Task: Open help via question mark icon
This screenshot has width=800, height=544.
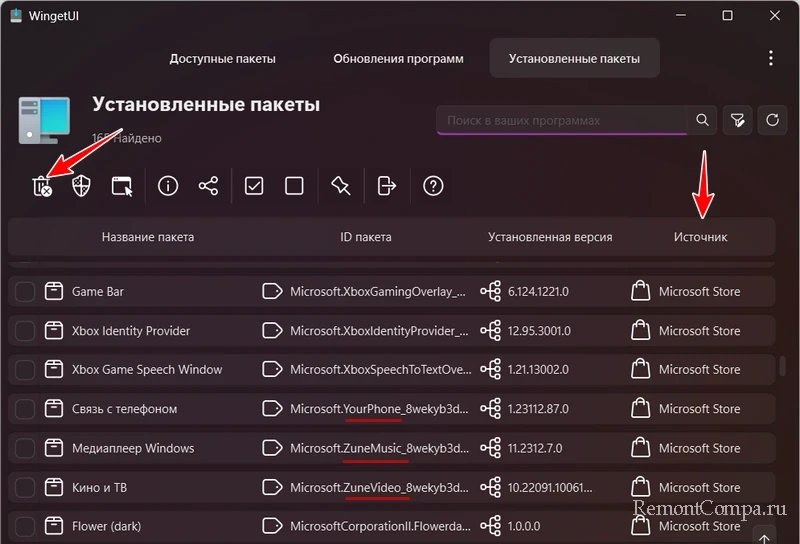Action: (432, 186)
